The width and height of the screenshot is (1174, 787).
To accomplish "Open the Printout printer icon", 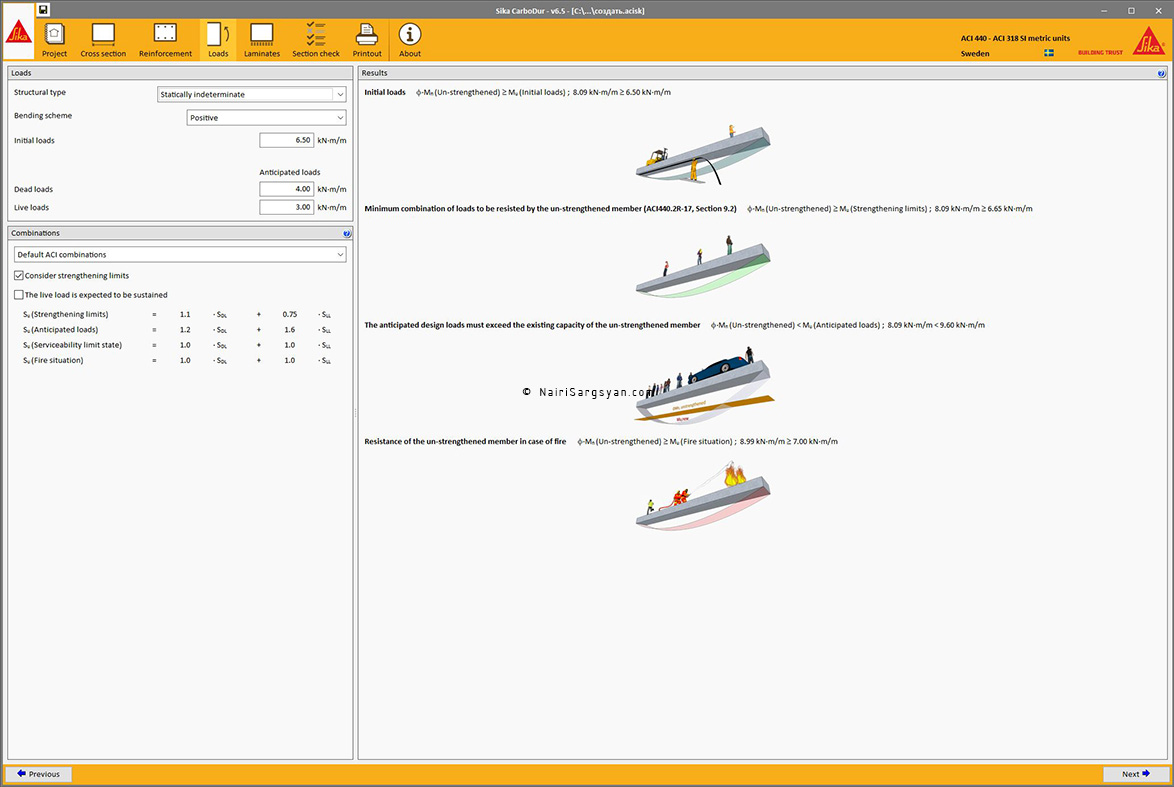I will [367, 34].
